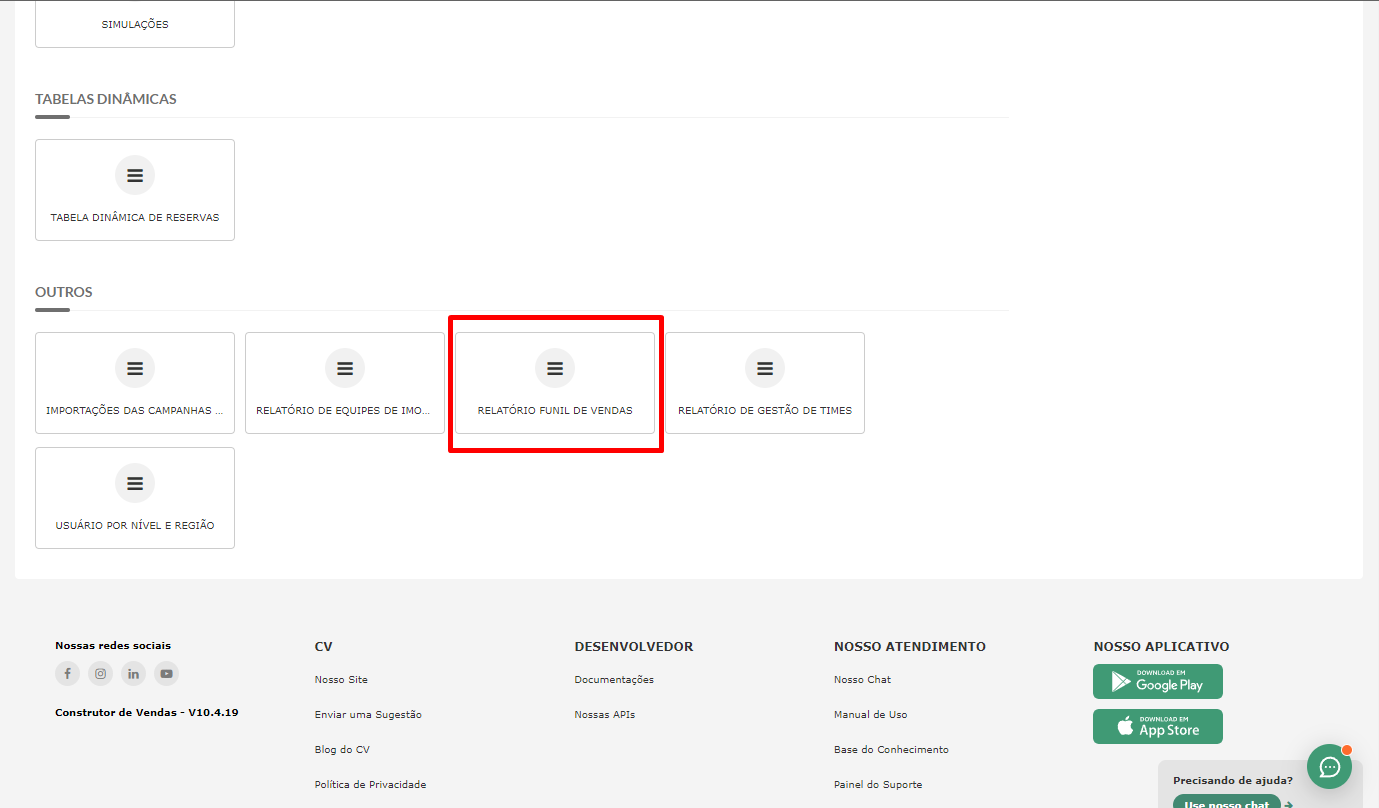
Task: Visit the Blog do CV link
Action: pyautogui.click(x=342, y=750)
